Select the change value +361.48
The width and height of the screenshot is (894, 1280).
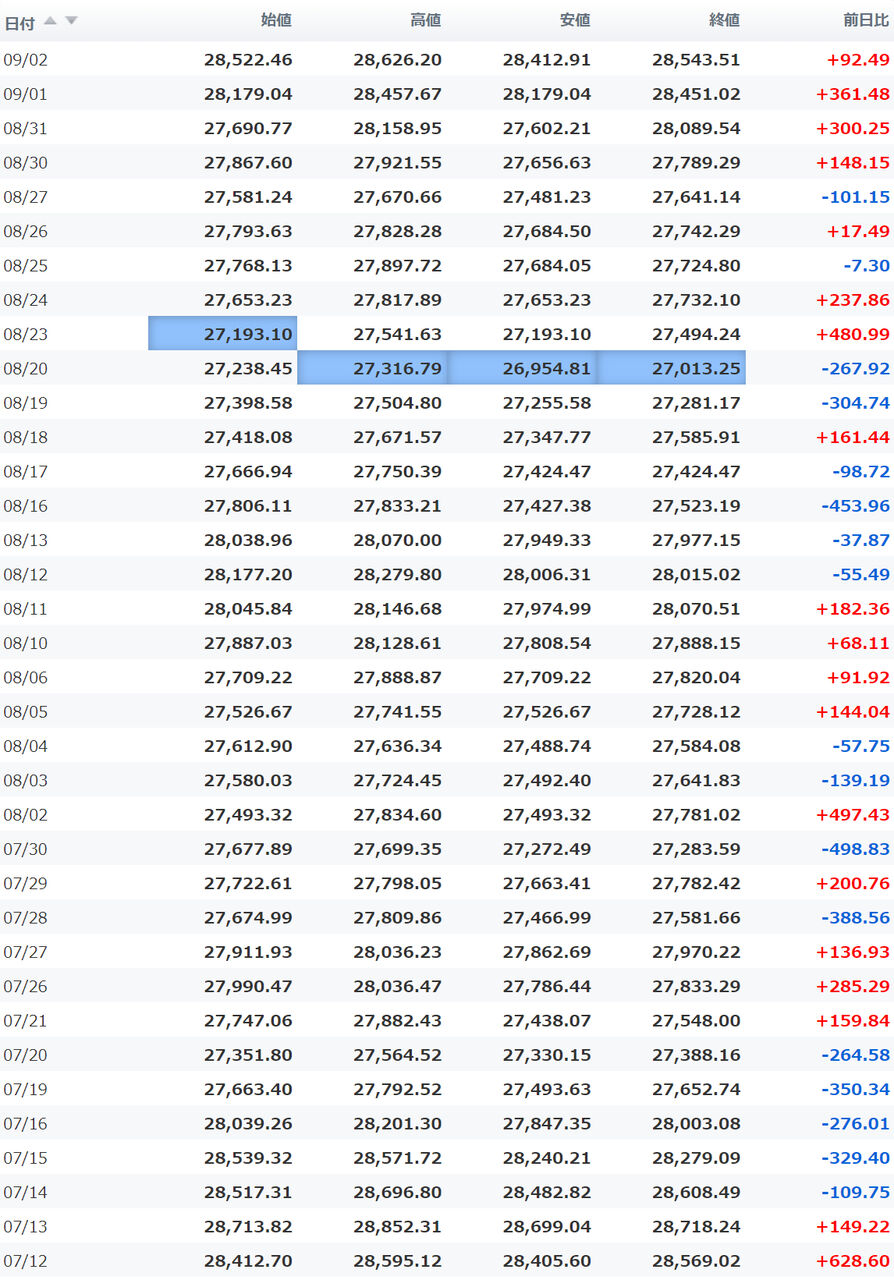click(x=853, y=94)
